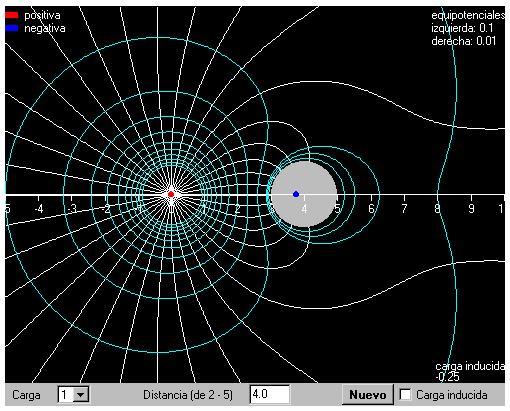Screen dimensions: 510x411
Task: Click the gray conducting sphere
Action: click(x=304, y=194)
